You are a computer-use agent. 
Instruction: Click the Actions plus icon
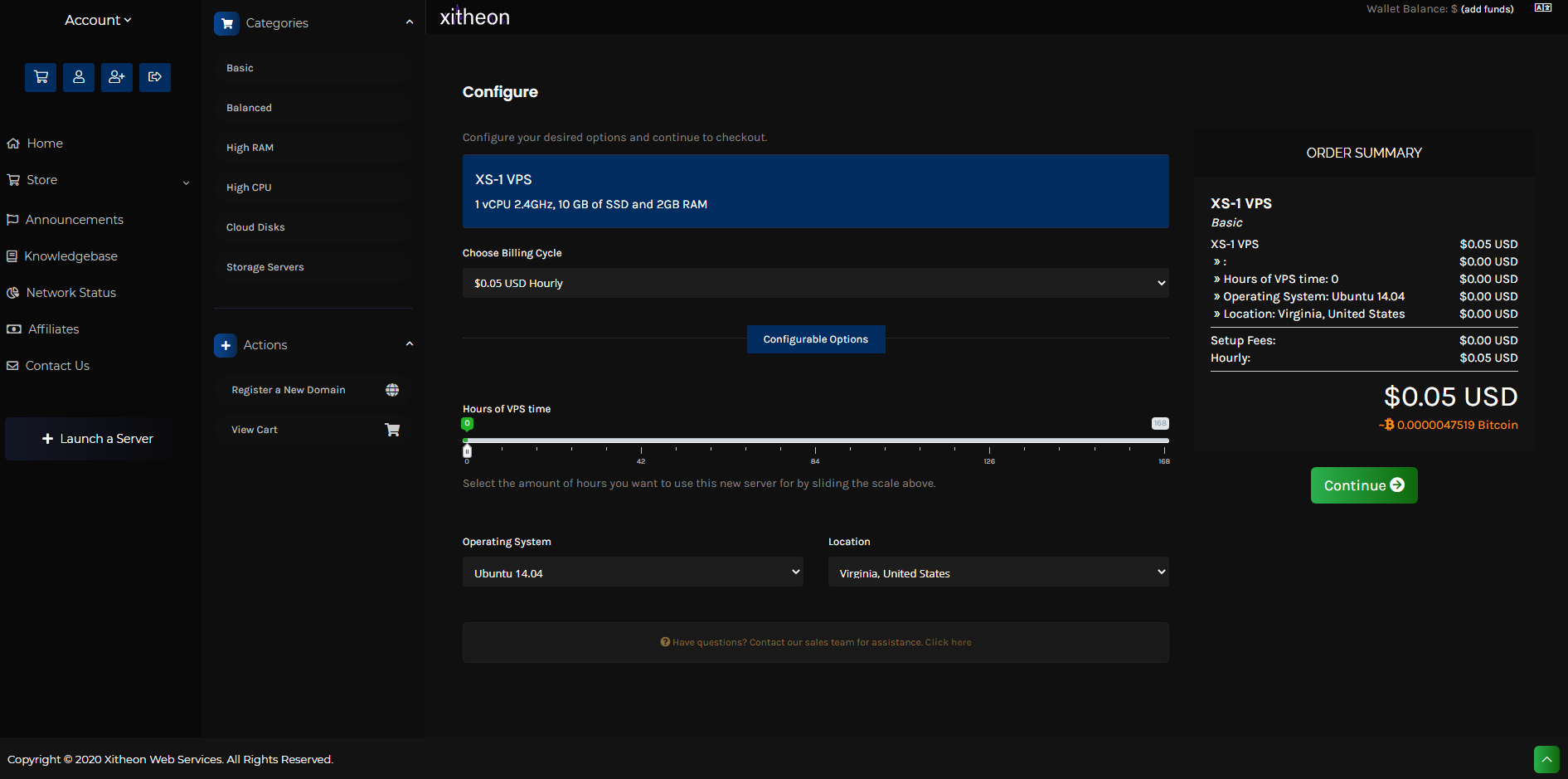[226, 345]
